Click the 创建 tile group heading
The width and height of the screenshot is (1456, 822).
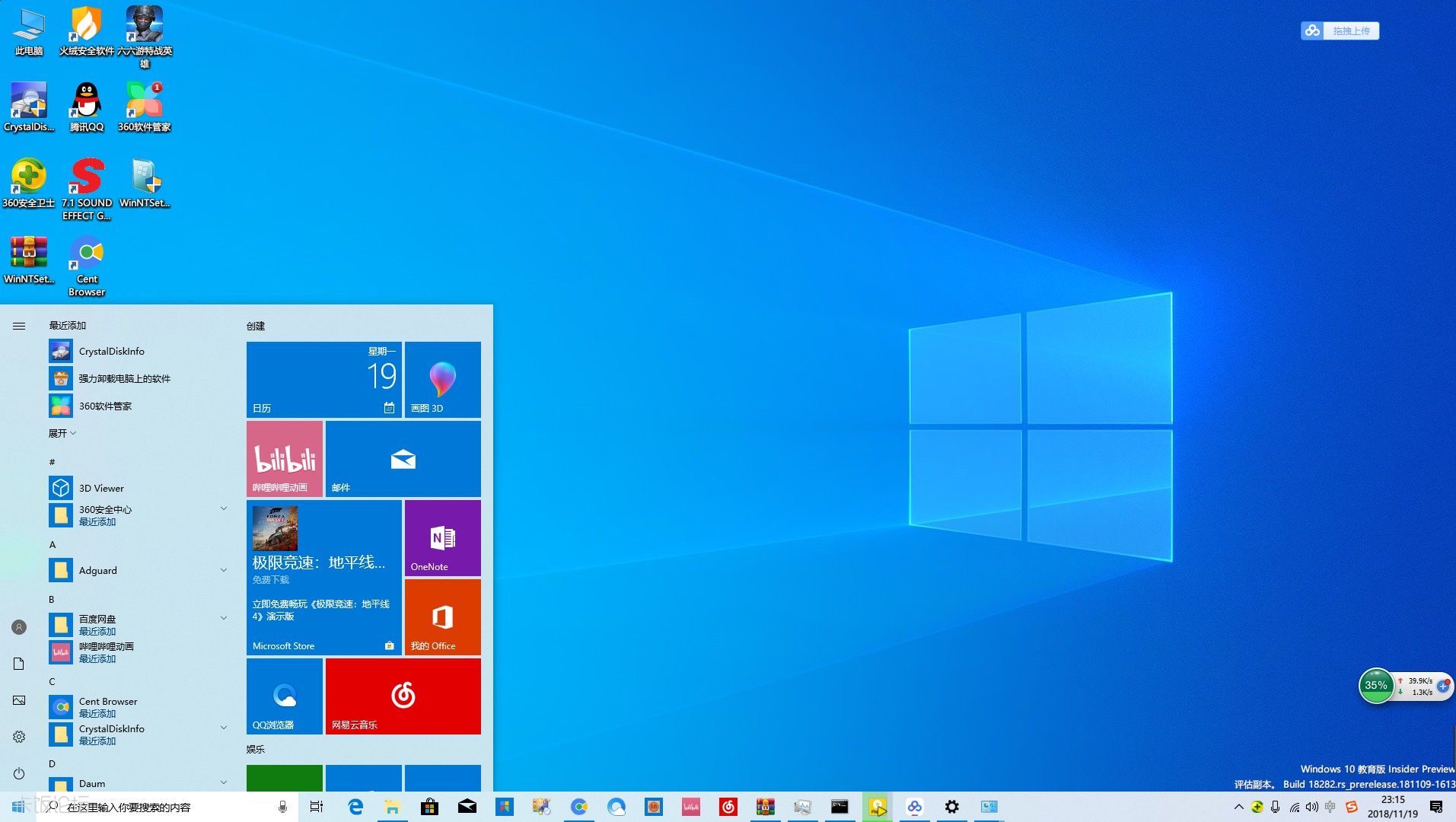point(256,326)
